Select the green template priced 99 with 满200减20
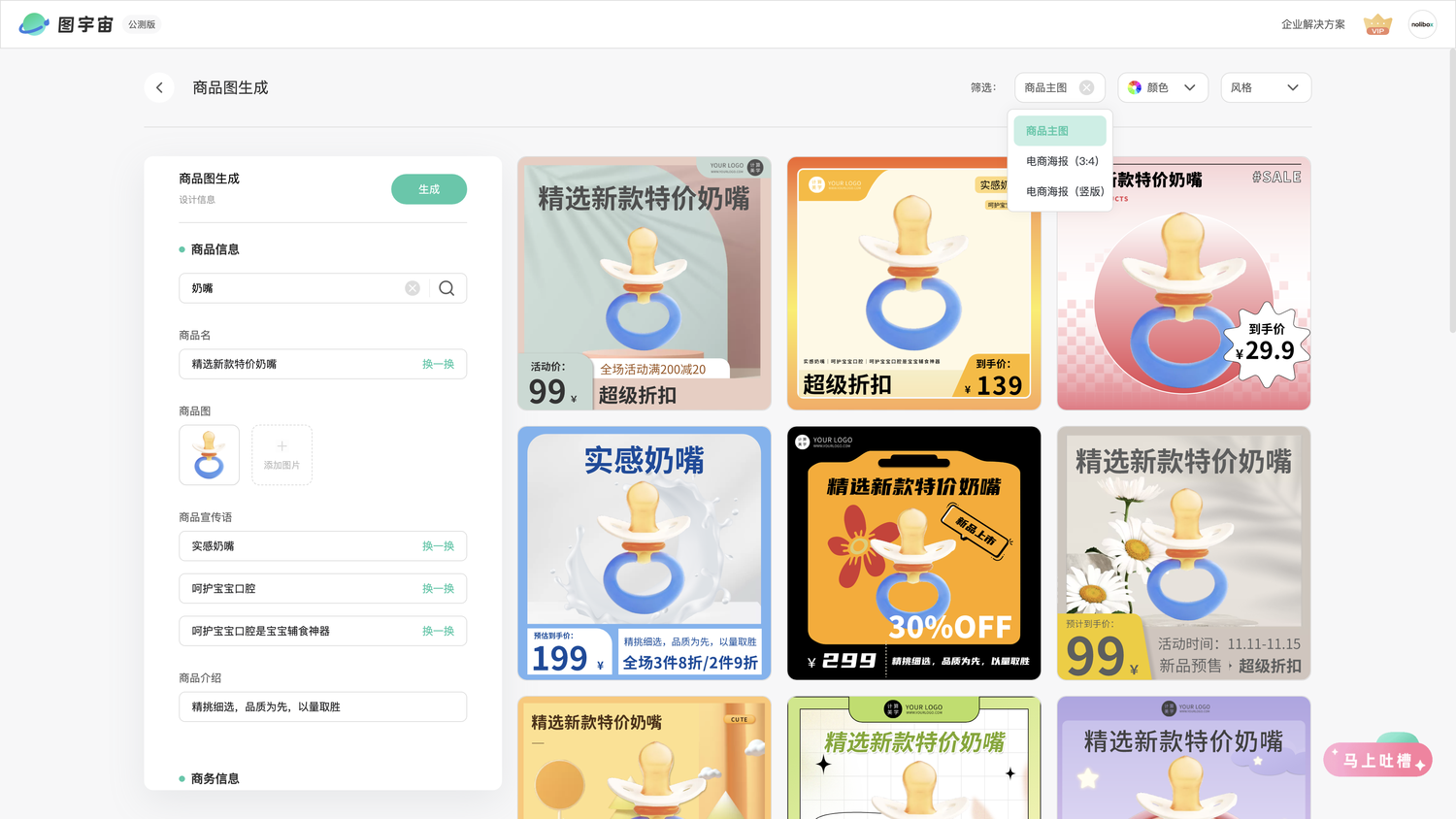The height and width of the screenshot is (819, 1456). point(645,283)
